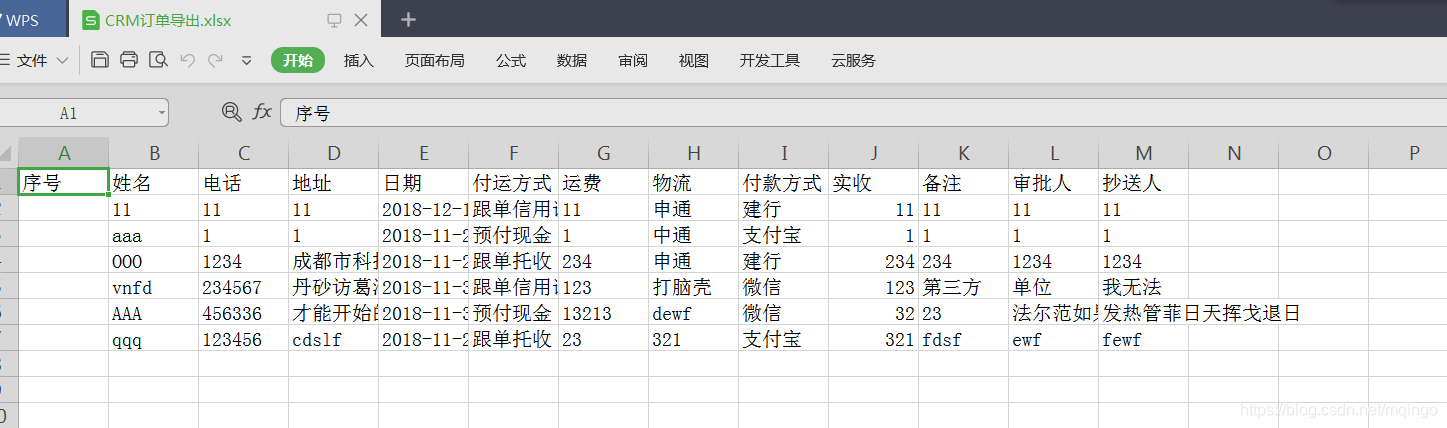Screen dimensions: 1447x428
Task: Open the 数据 tab
Action: point(572,61)
